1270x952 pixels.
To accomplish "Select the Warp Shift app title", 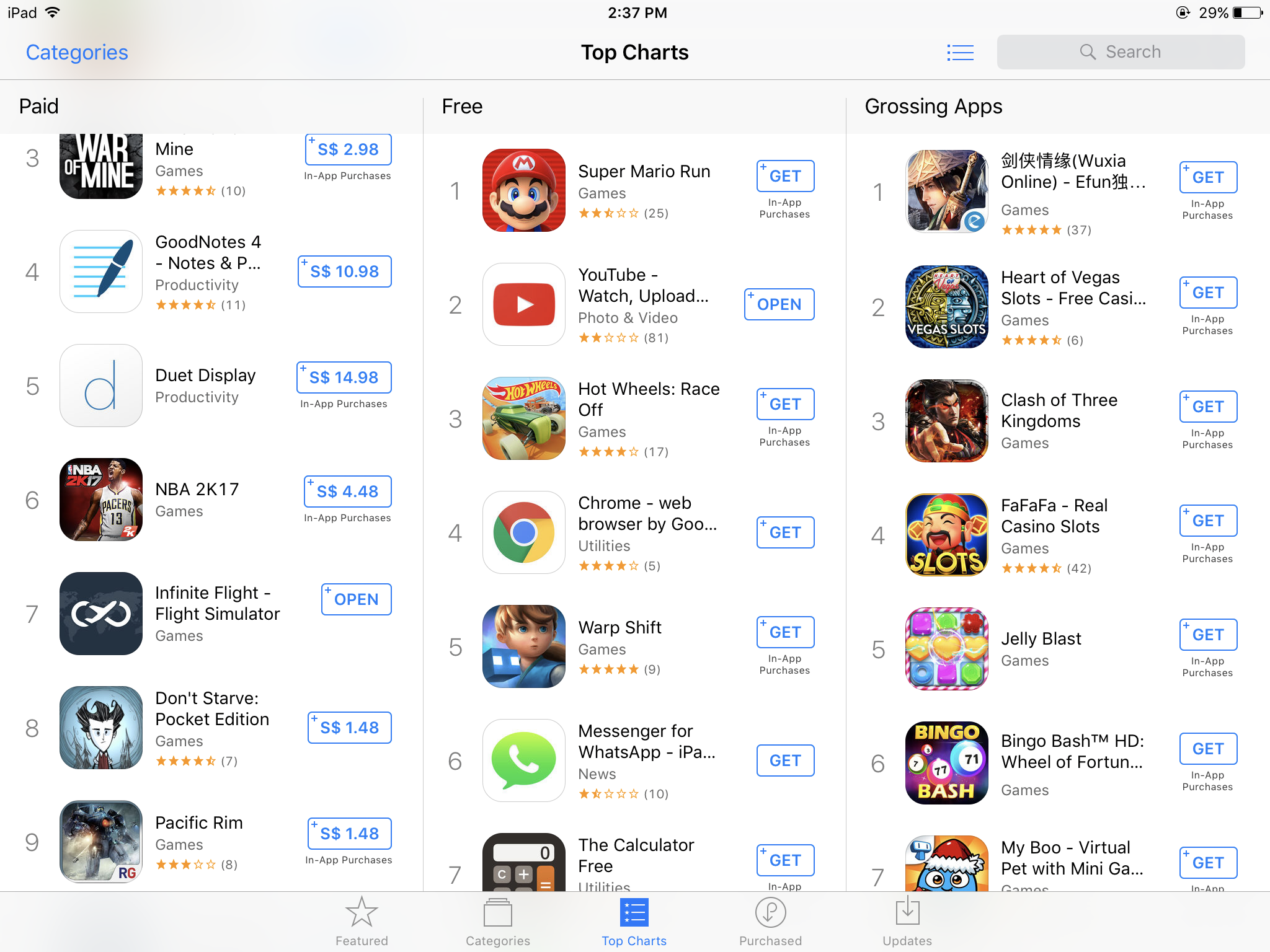I will click(619, 627).
